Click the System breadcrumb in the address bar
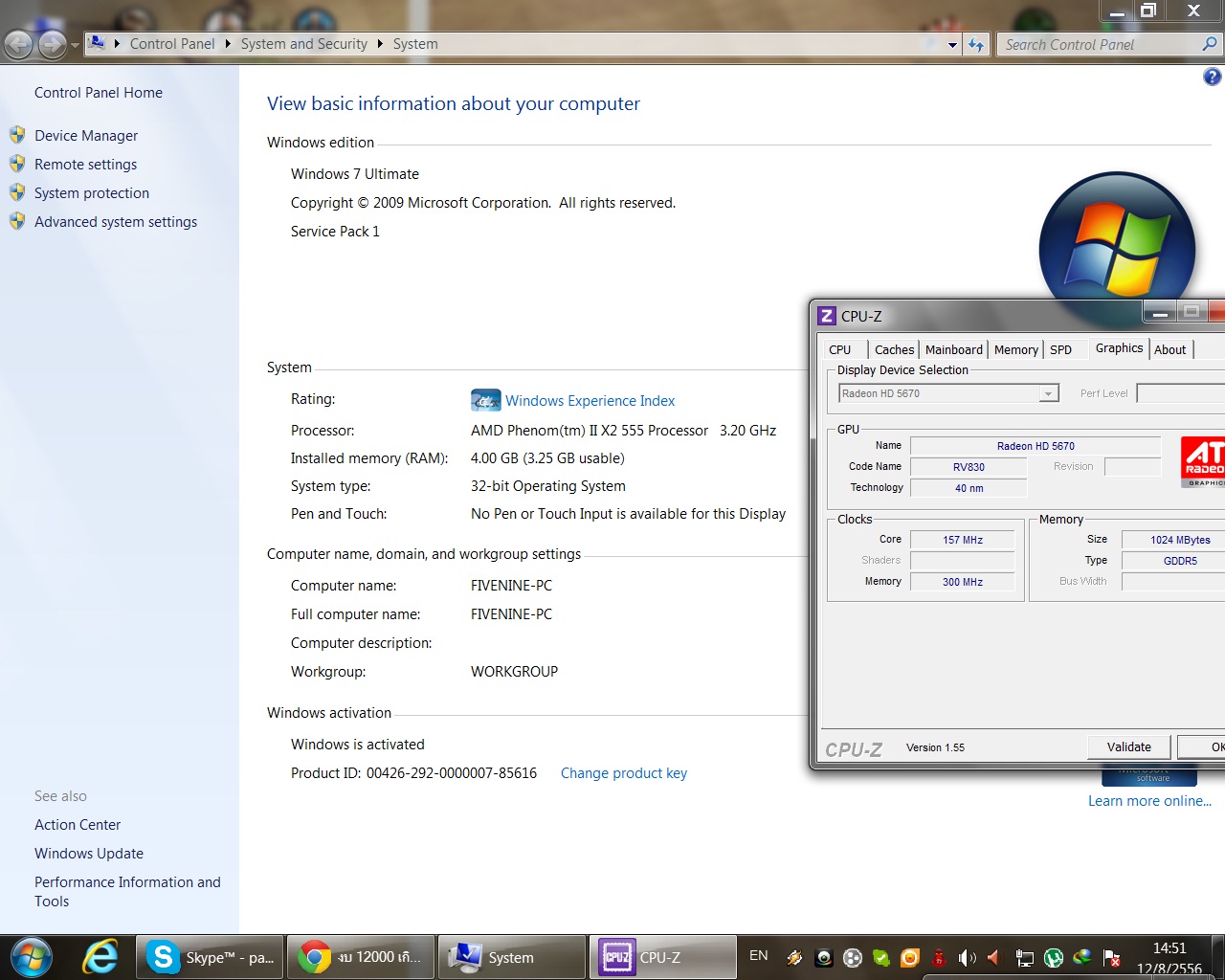 click(x=415, y=44)
